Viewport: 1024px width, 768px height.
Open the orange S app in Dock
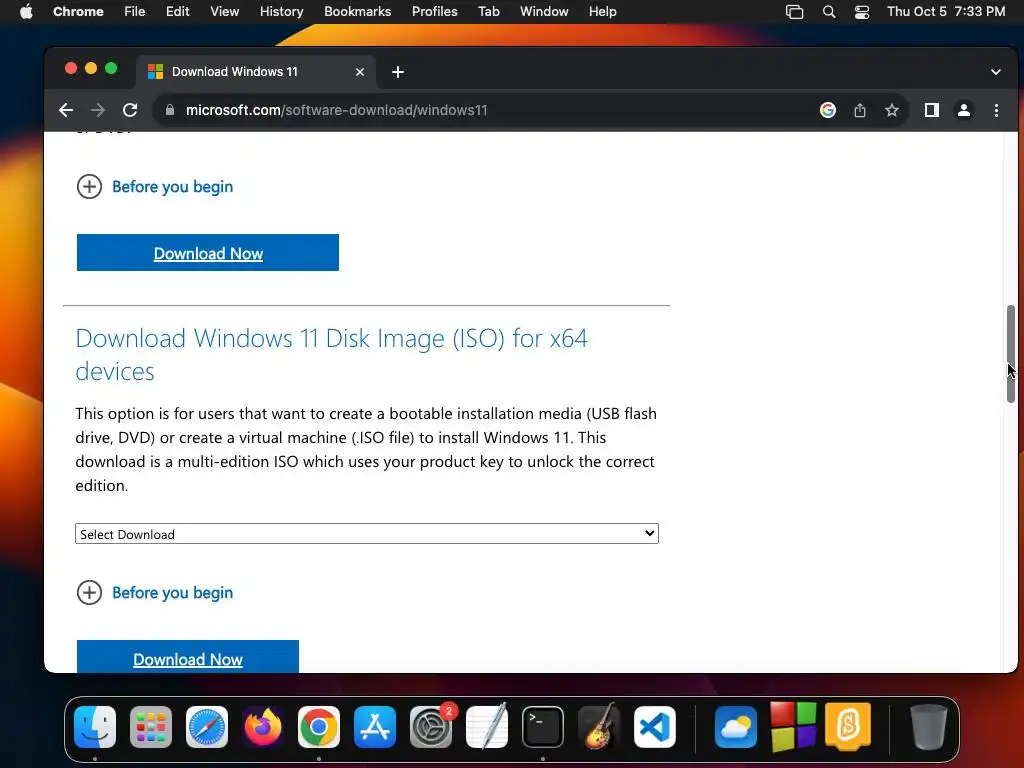pyautogui.click(x=848, y=727)
